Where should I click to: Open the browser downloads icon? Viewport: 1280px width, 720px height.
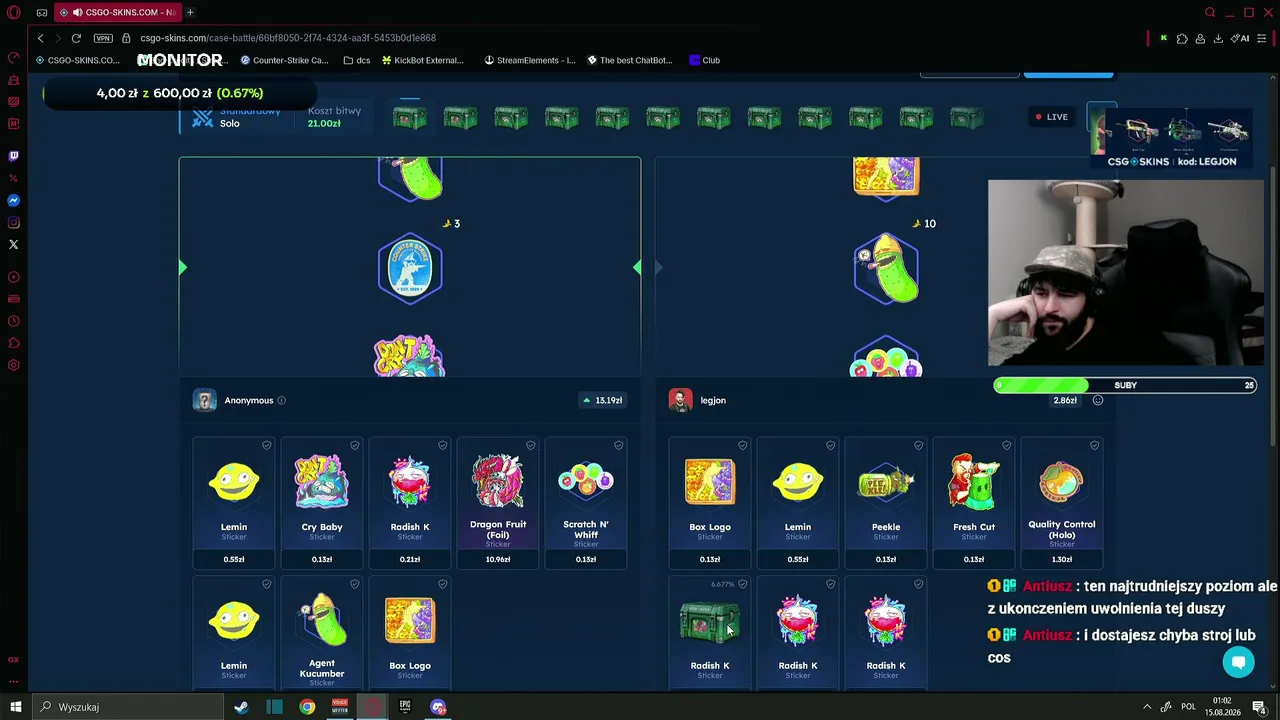click(1218, 38)
